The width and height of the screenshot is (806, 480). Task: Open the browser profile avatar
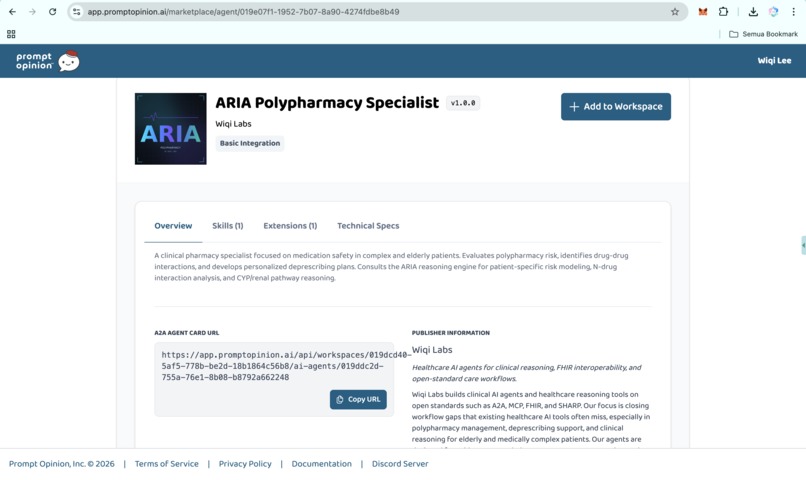click(773, 12)
